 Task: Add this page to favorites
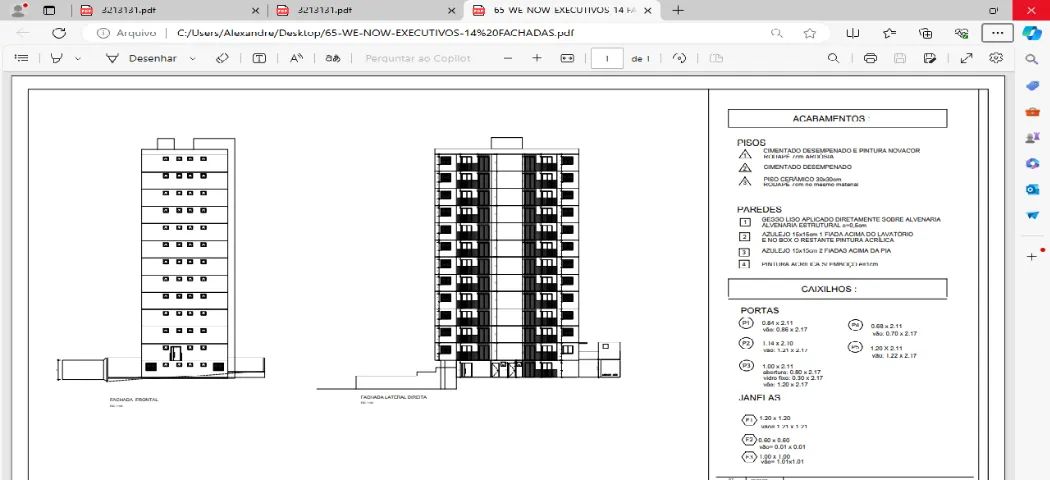[810, 33]
